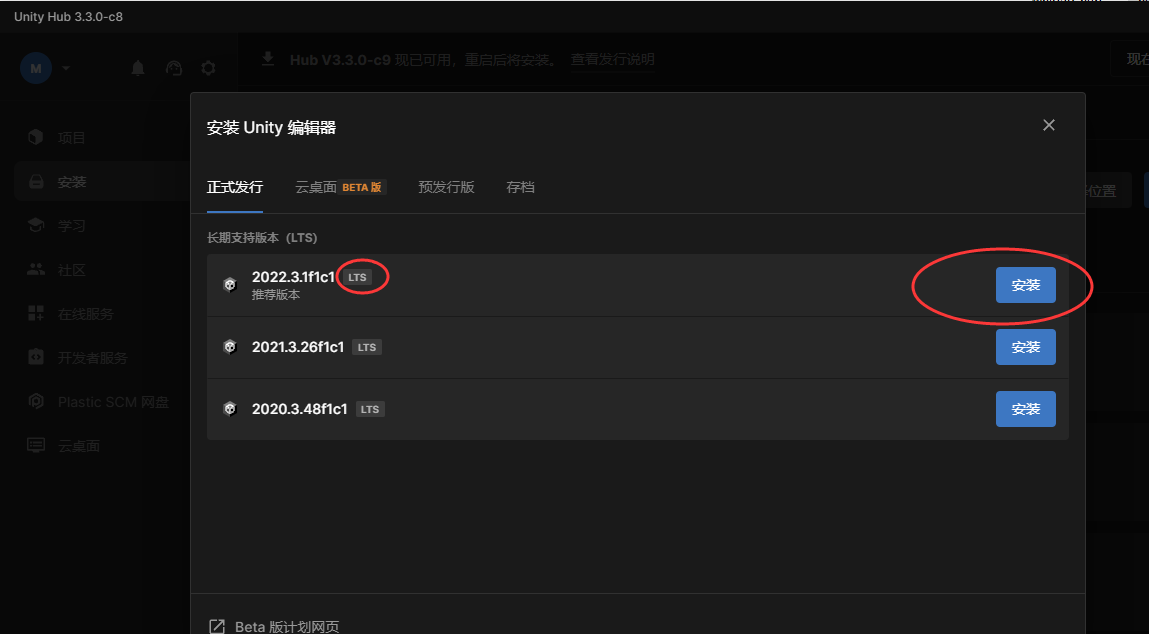Open the headset support icon
This screenshot has height=634, width=1149.
174,68
